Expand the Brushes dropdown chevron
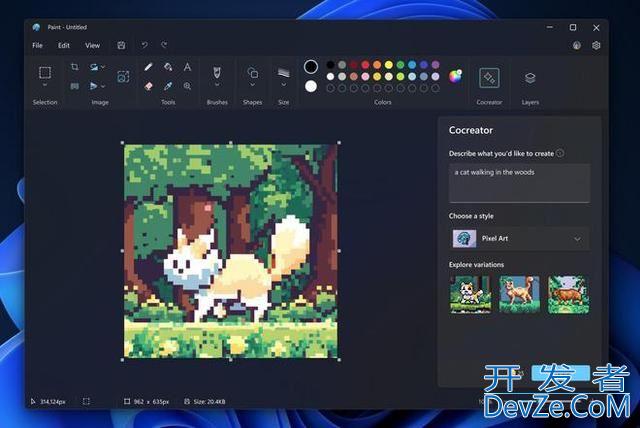 [217, 85]
